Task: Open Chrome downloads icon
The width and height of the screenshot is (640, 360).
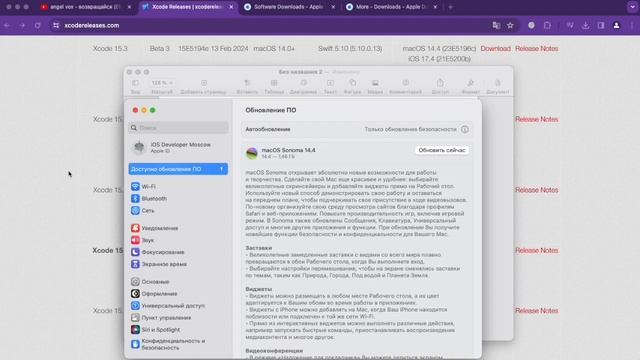Action: coord(586,25)
